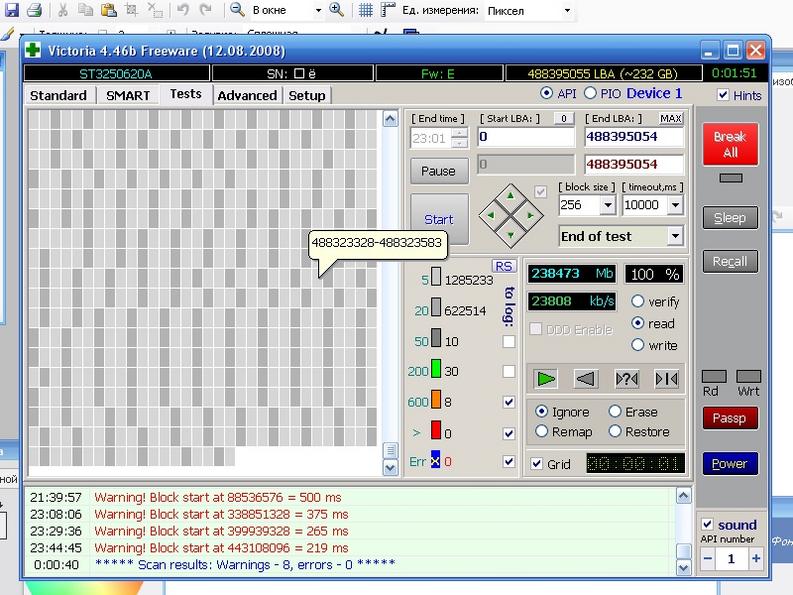
Task: Open the block size dropdown
Action: pyautogui.click(x=607, y=205)
